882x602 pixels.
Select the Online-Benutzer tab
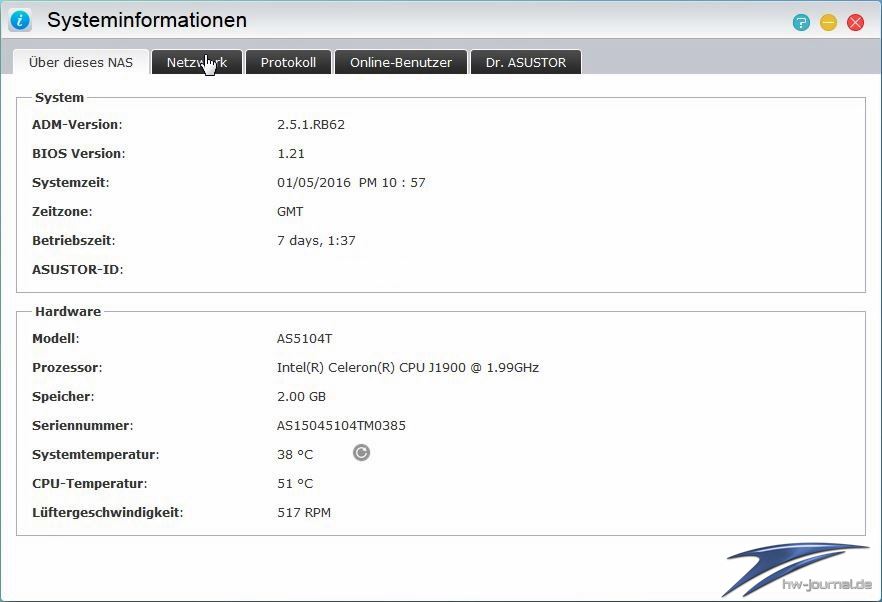pyautogui.click(x=400, y=62)
